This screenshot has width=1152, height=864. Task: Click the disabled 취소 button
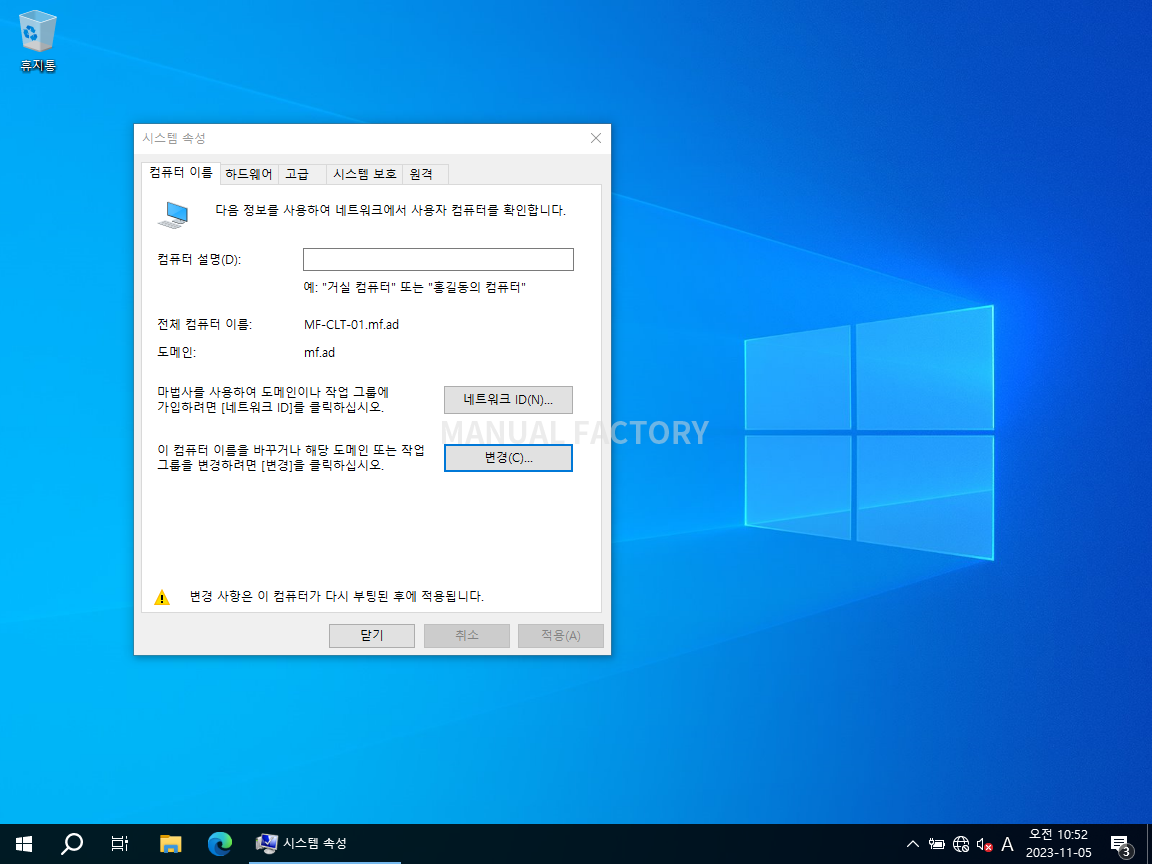coord(467,636)
